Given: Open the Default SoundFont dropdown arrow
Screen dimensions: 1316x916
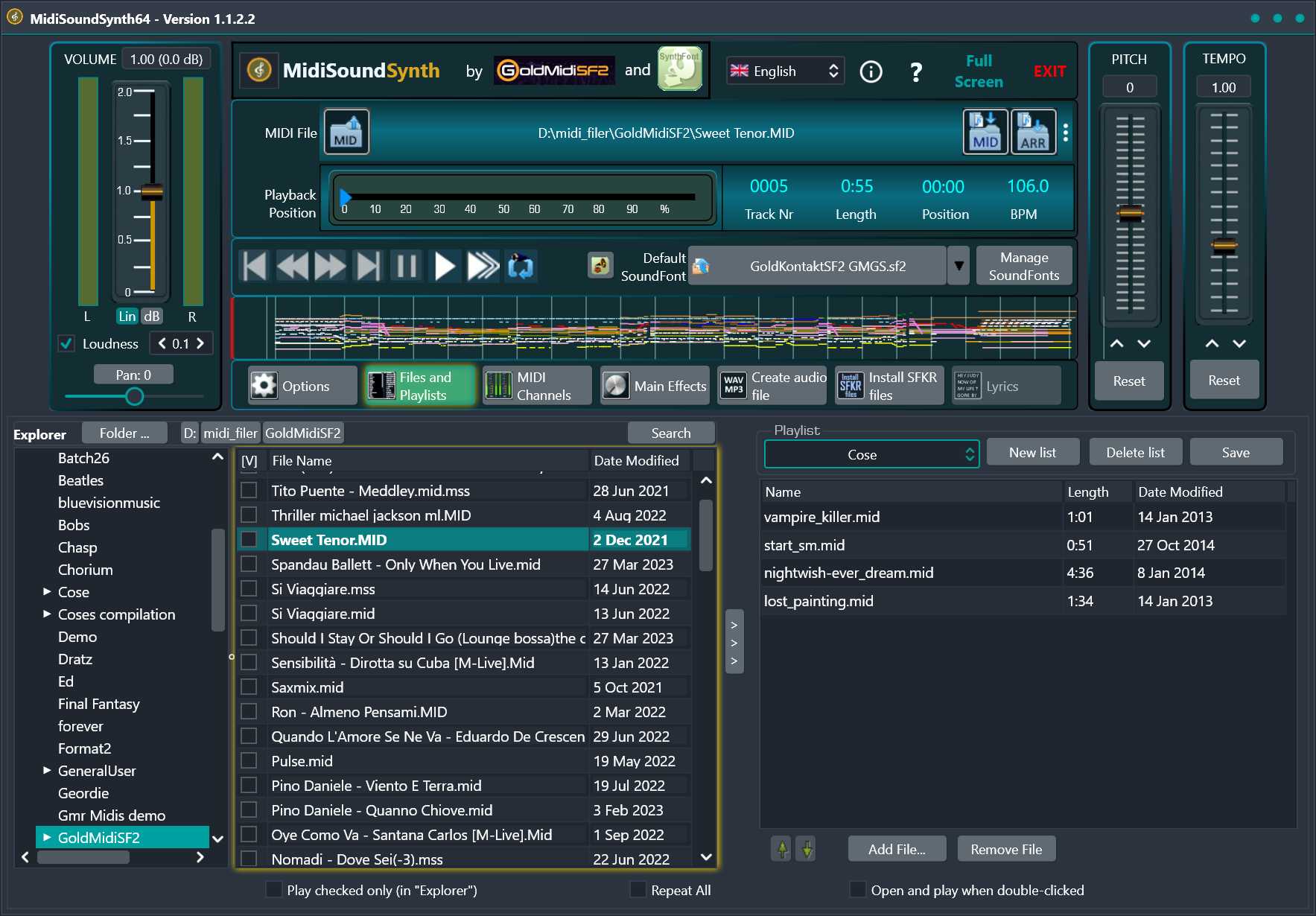Looking at the screenshot, I should tap(959, 266).
